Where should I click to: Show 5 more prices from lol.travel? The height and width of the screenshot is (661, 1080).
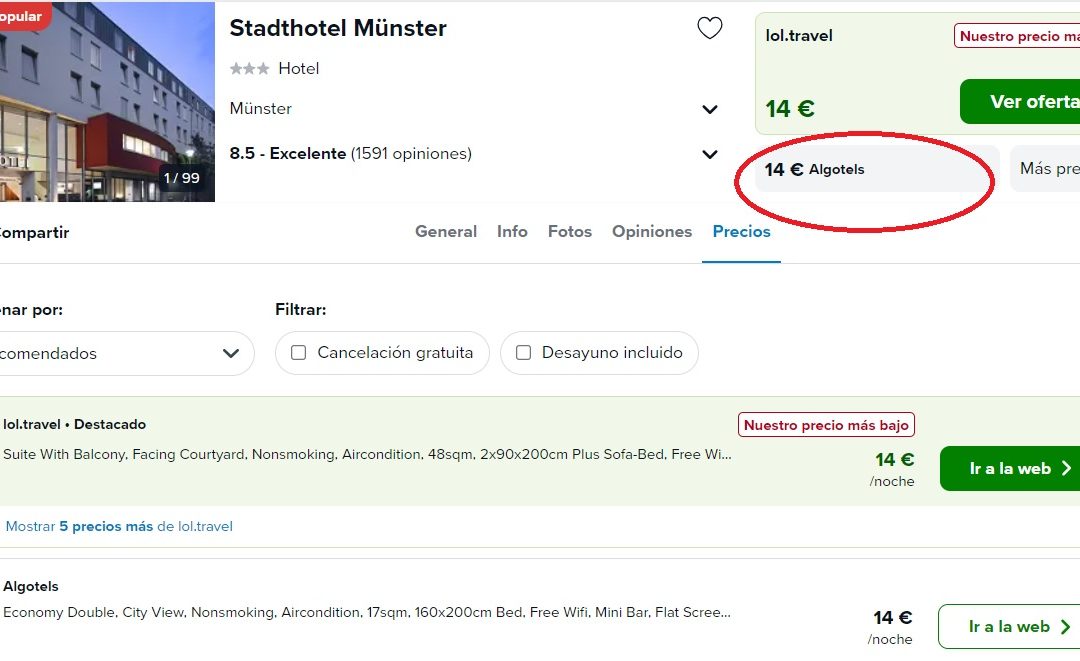pos(119,526)
